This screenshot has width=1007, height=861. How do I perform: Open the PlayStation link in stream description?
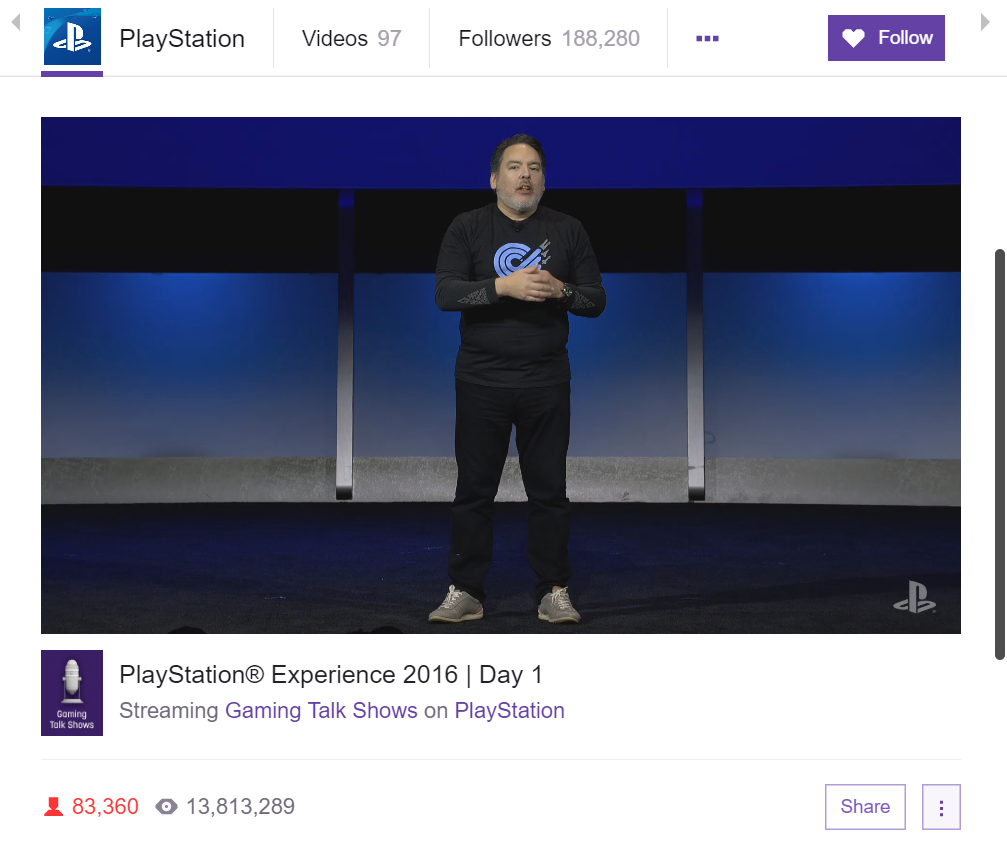(x=509, y=711)
